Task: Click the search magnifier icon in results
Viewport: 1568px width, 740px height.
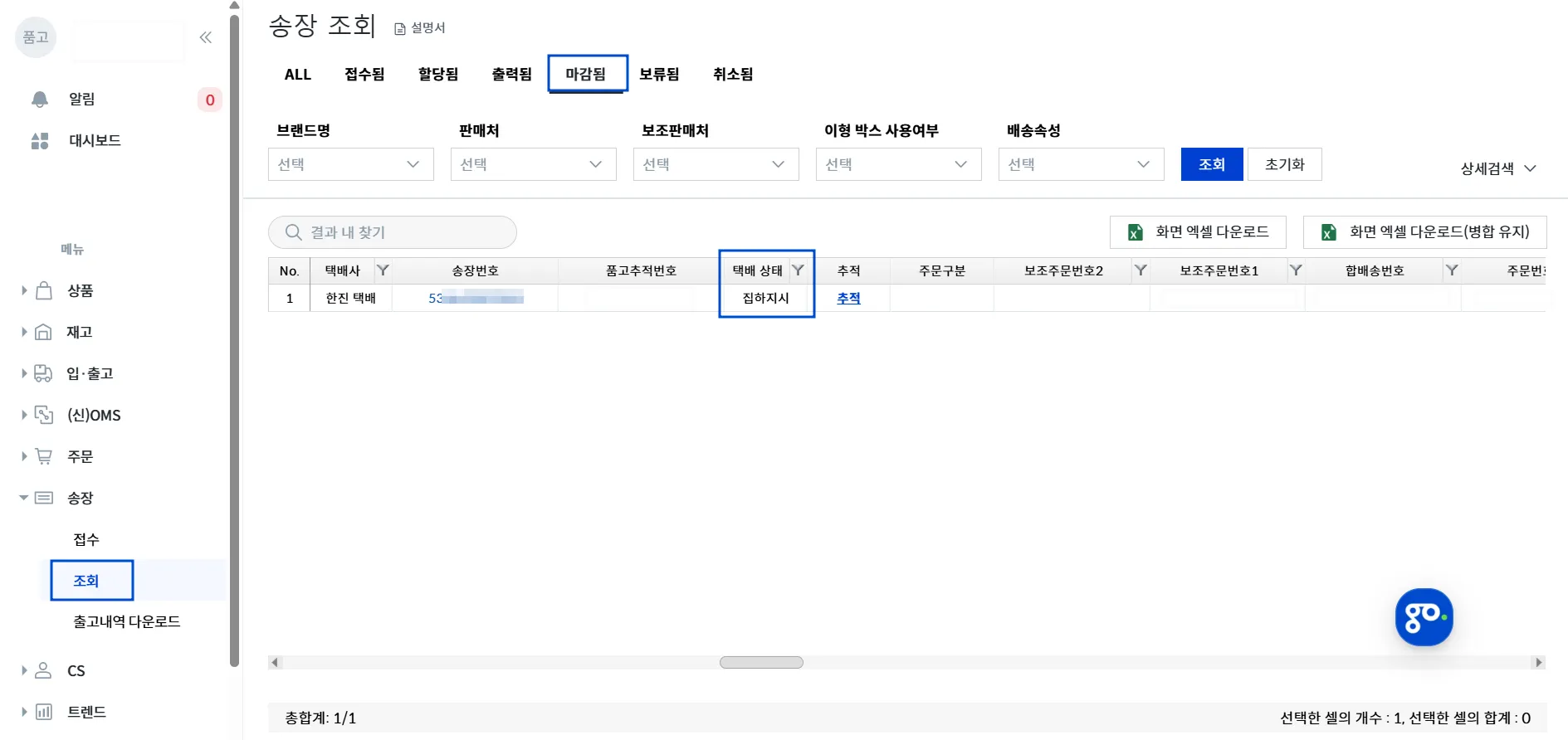Action: click(x=293, y=232)
